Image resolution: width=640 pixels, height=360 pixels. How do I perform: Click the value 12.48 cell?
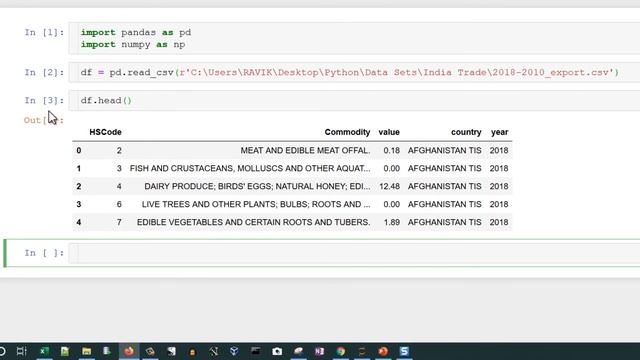click(389, 187)
